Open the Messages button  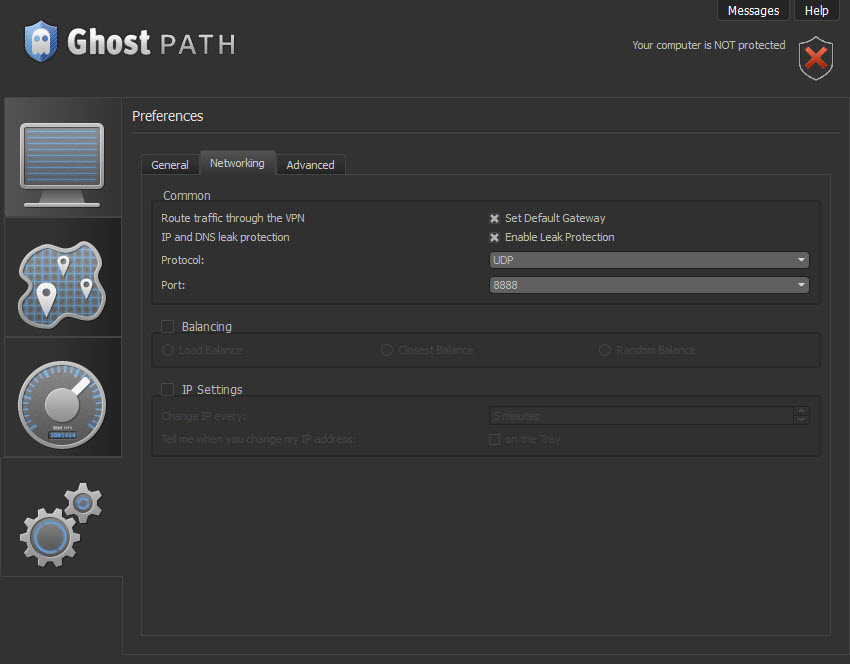(x=753, y=10)
